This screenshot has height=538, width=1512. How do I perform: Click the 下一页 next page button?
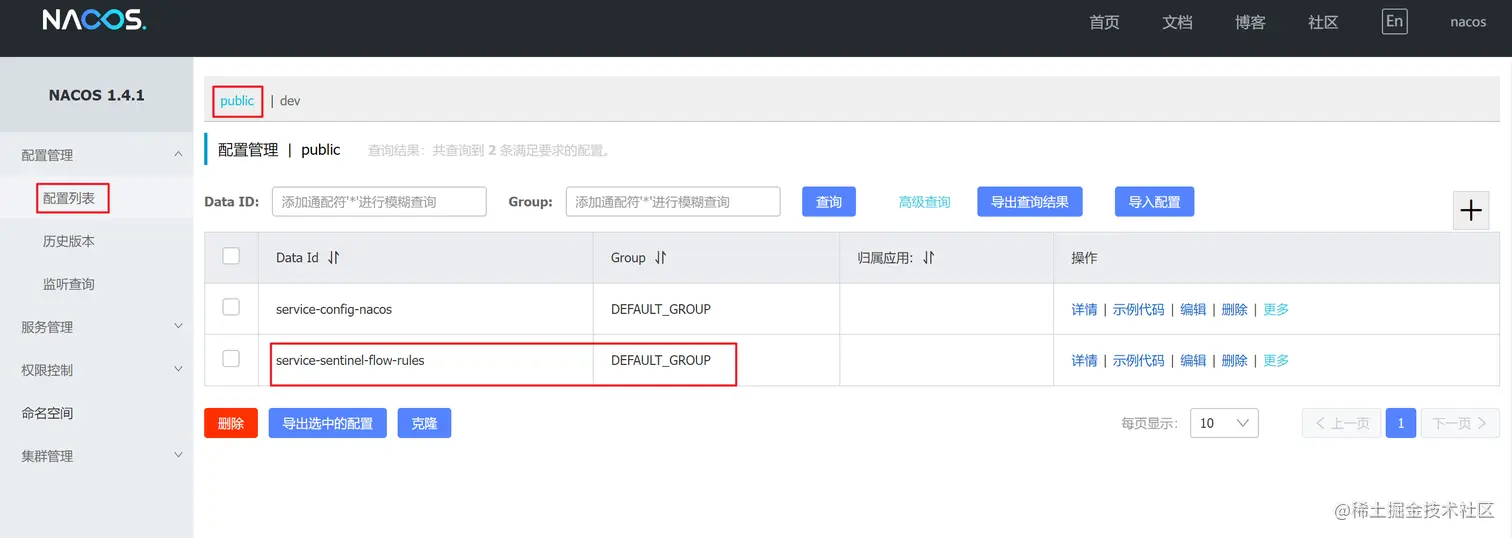(x=1460, y=423)
